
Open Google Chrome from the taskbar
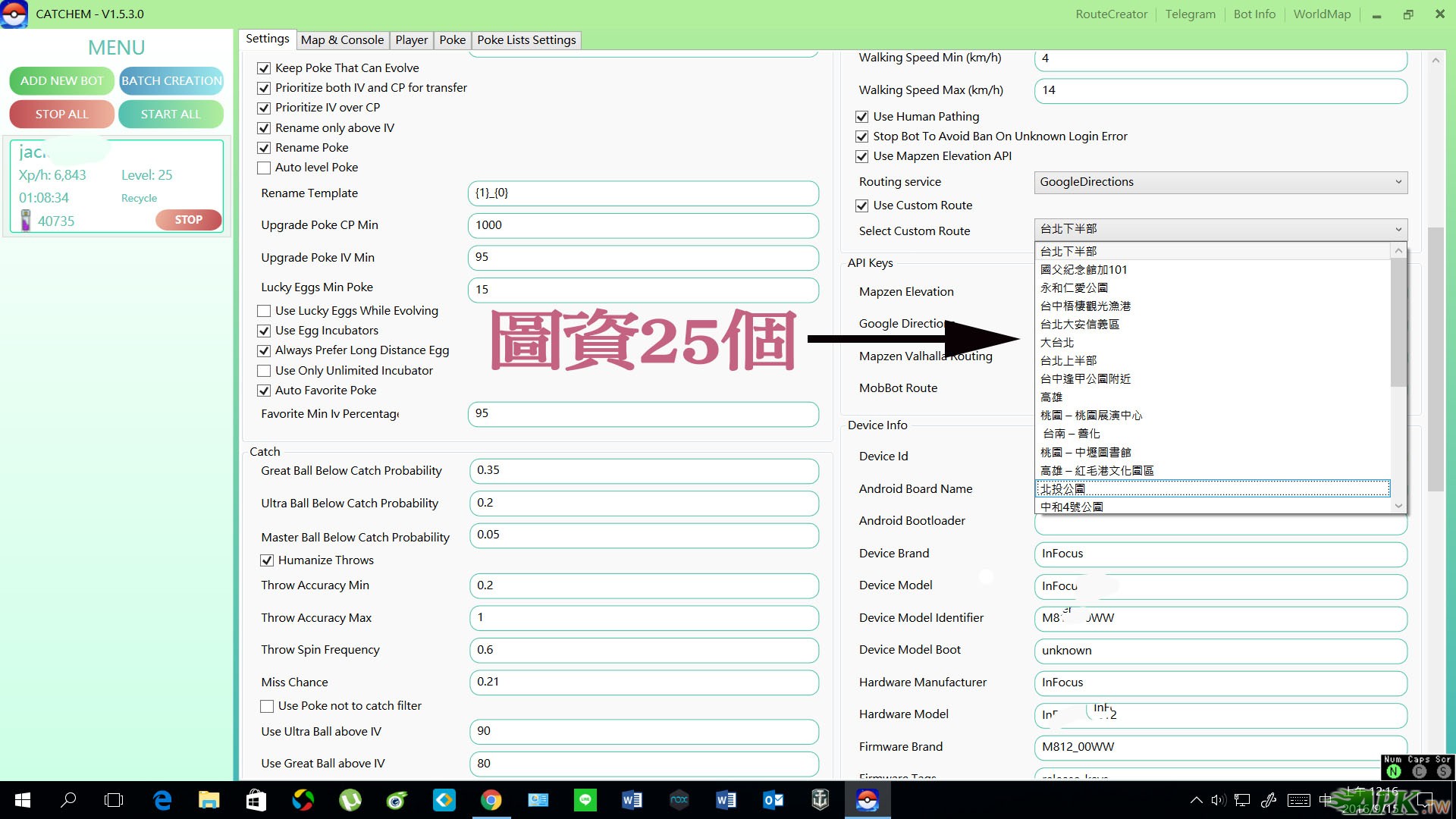pyautogui.click(x=491, y=800)
